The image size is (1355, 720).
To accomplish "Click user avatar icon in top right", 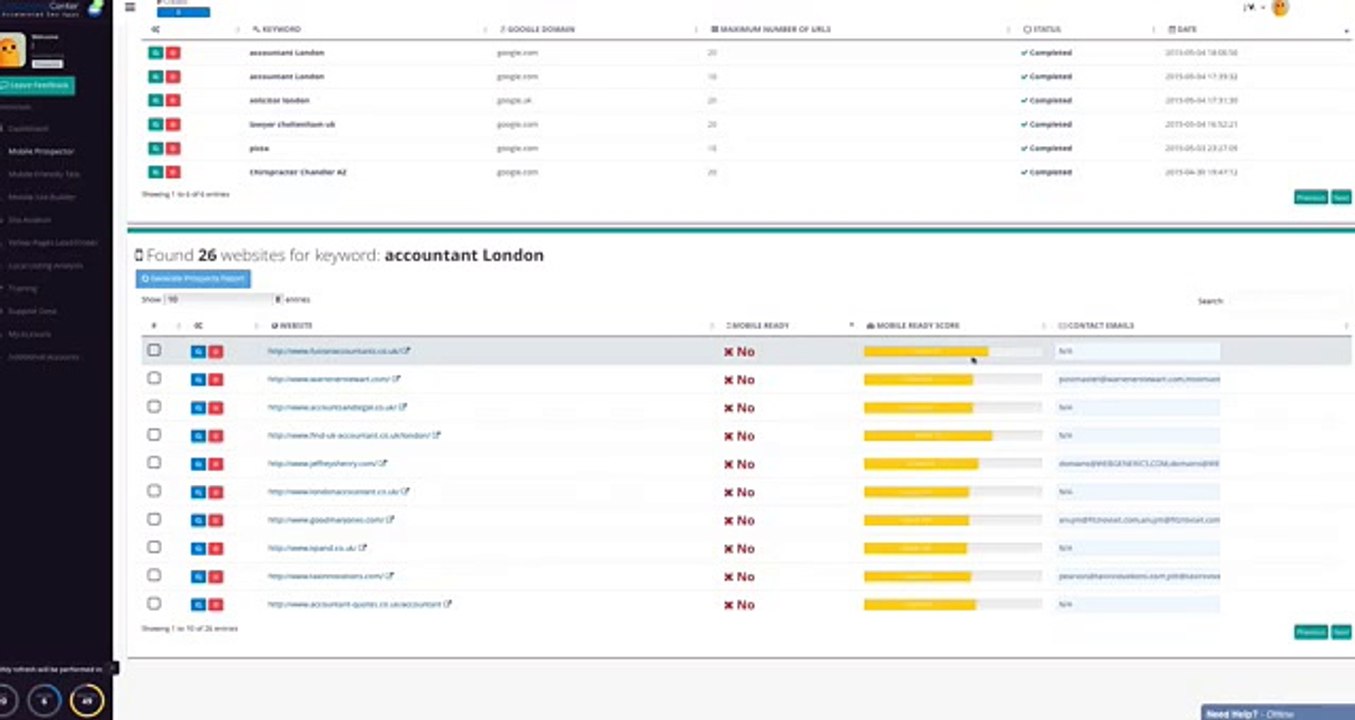I will coord(1280,8).
